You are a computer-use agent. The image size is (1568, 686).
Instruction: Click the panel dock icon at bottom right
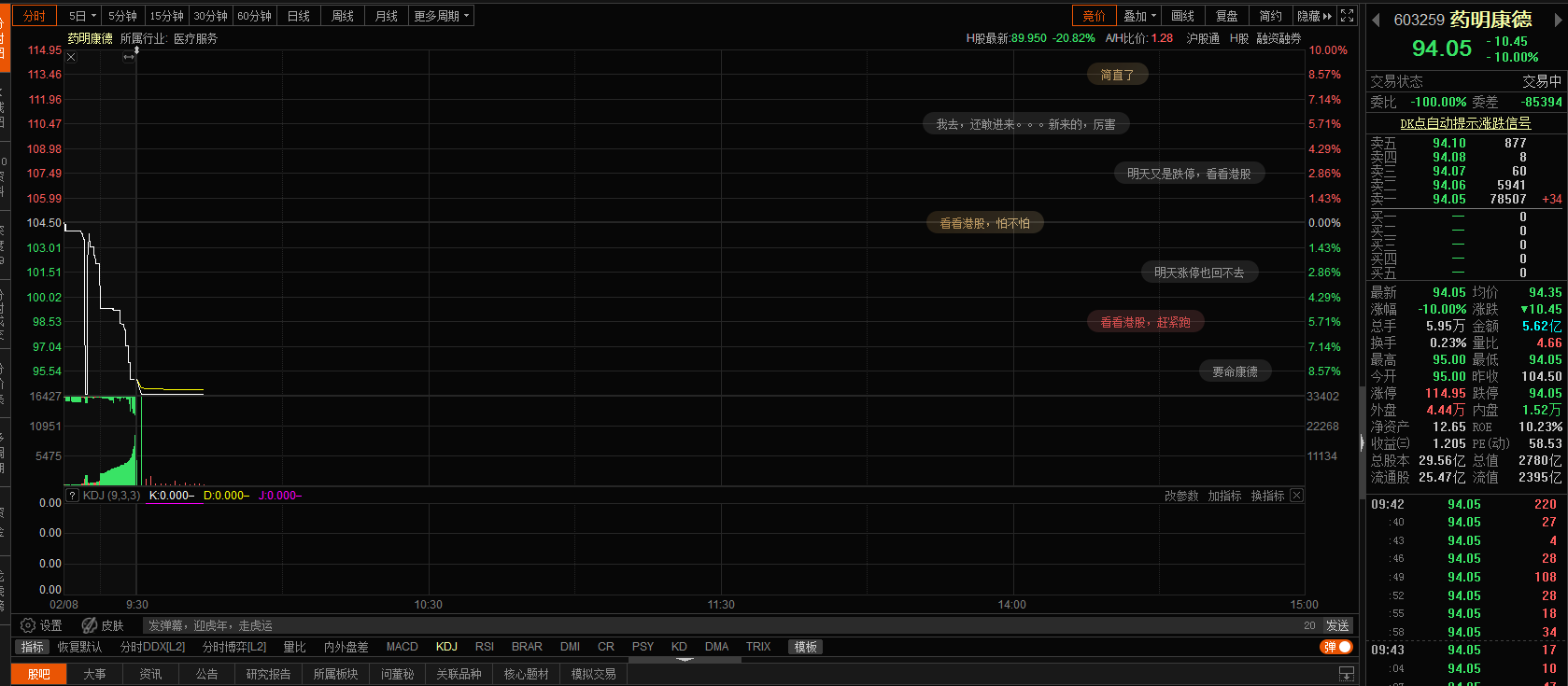(x=1347, y=674)
